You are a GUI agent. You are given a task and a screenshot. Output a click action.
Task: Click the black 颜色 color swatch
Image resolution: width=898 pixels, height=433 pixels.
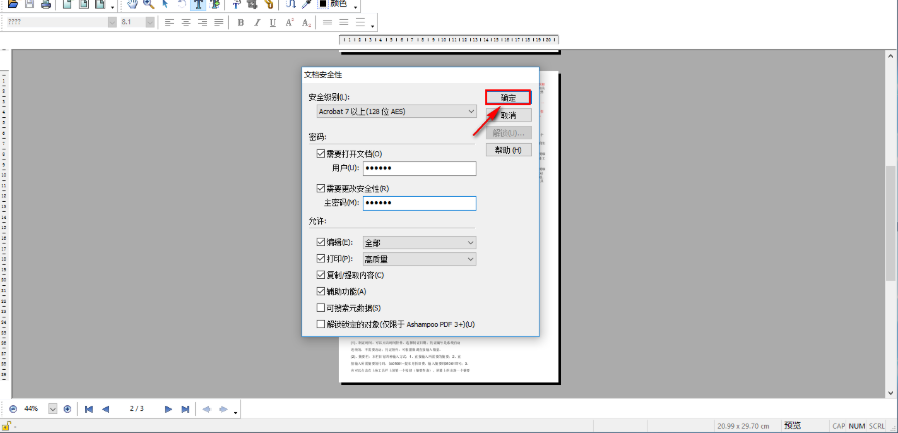323,3
